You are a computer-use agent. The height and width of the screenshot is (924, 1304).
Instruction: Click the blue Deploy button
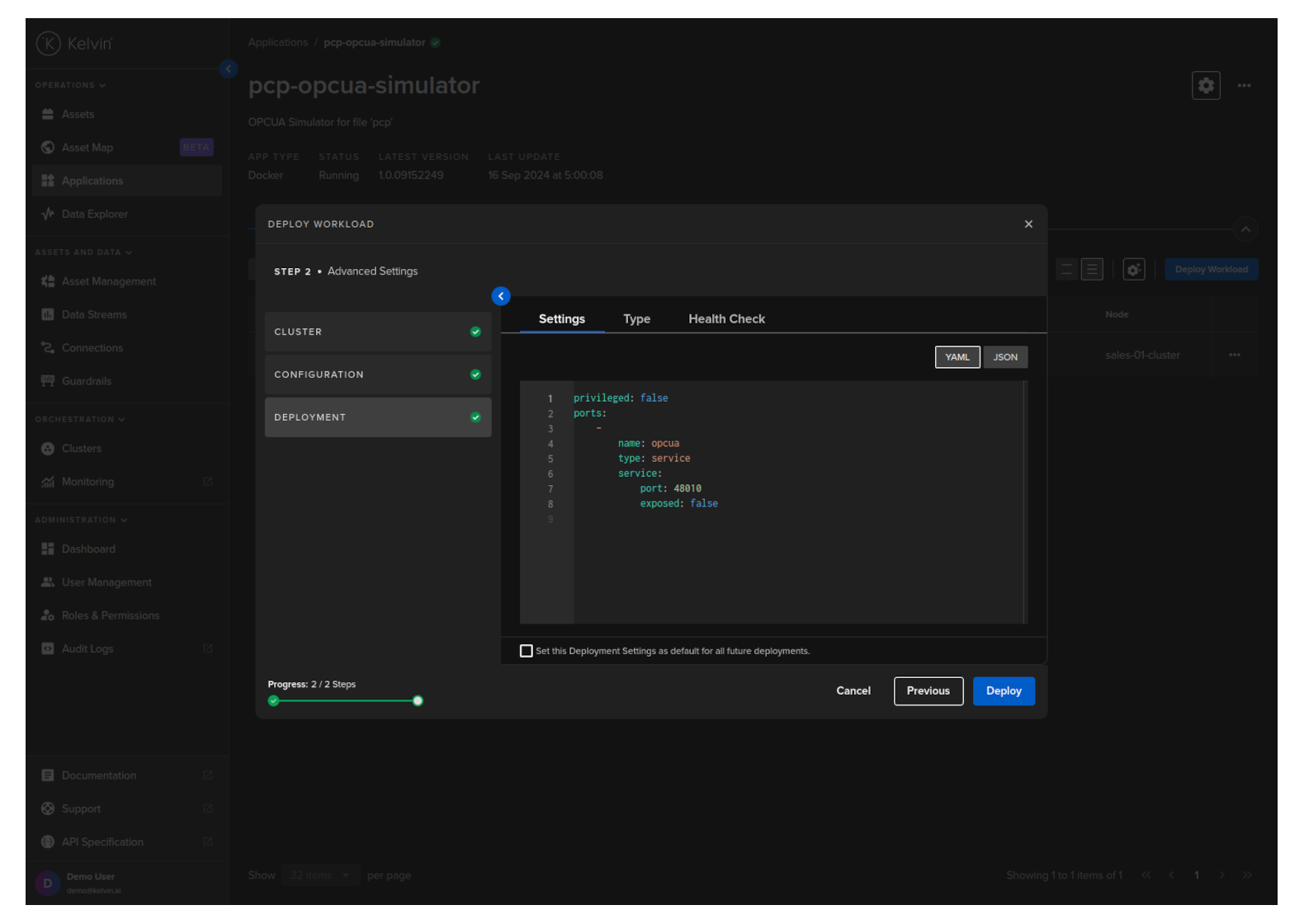click(1004, 691)
